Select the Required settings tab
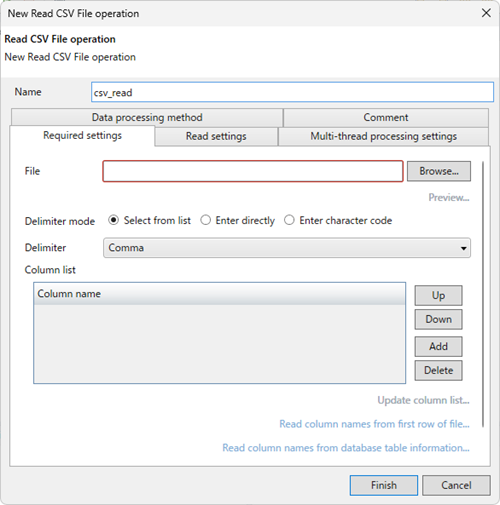Image resolution: width=500 pixels, height=505 pixels. 82,136
